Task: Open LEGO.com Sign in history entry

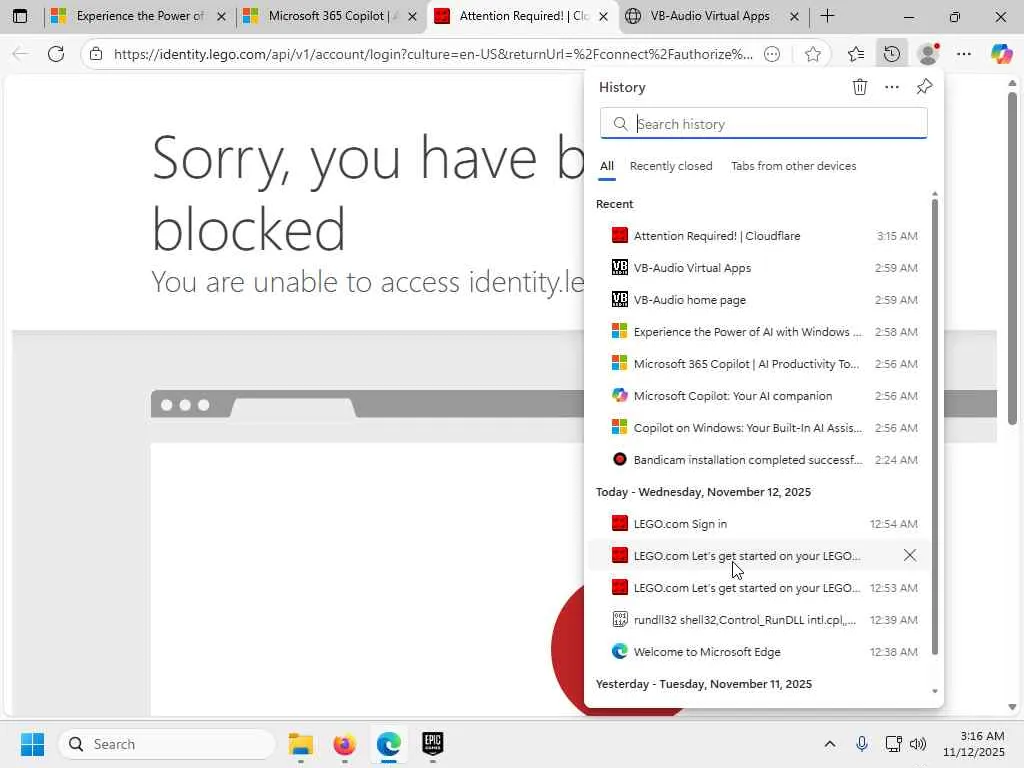Action: (x=758, y=524)
